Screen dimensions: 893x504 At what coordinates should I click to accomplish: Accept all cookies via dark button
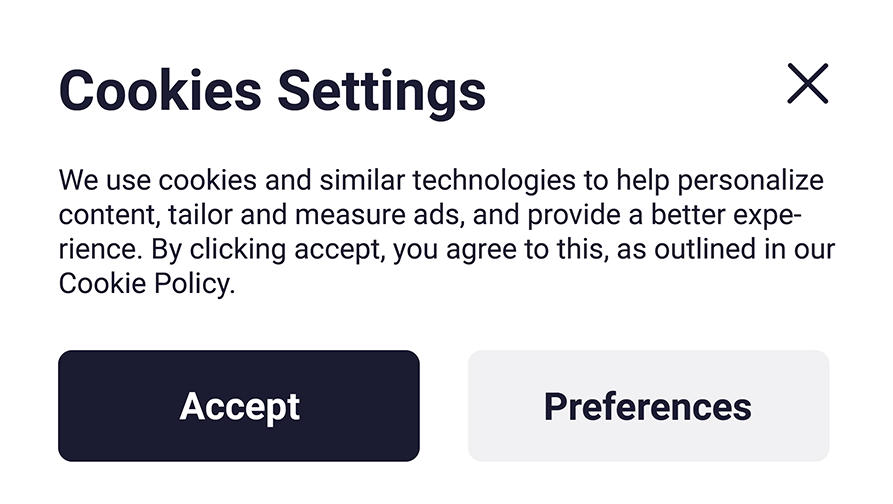point(239,406)
